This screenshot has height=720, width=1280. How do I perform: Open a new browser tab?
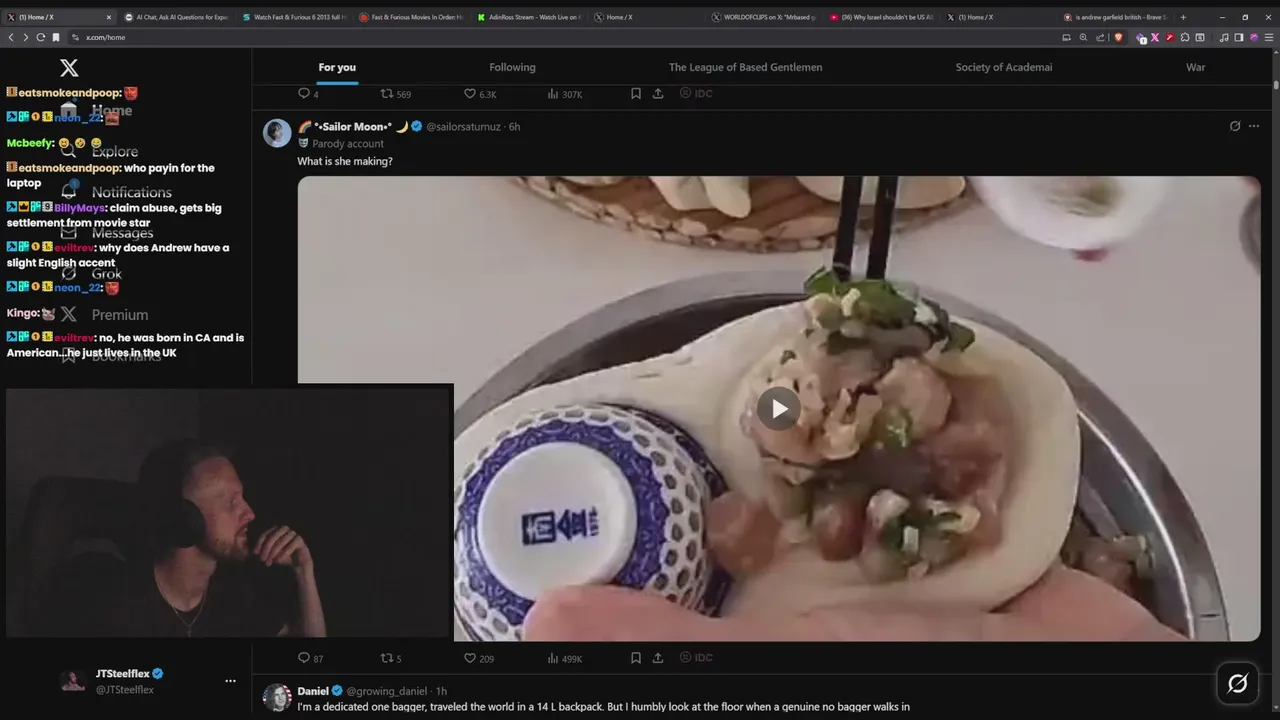coord(1183,17)
